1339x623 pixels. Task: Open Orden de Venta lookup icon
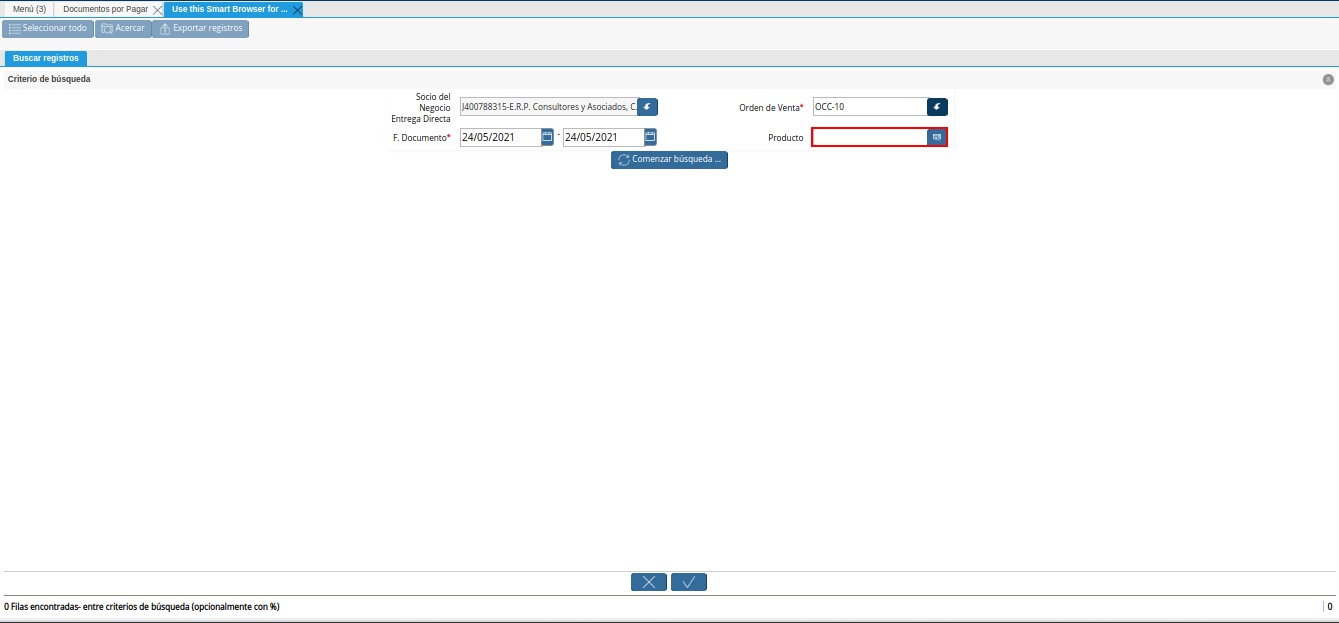click(938, 107)
